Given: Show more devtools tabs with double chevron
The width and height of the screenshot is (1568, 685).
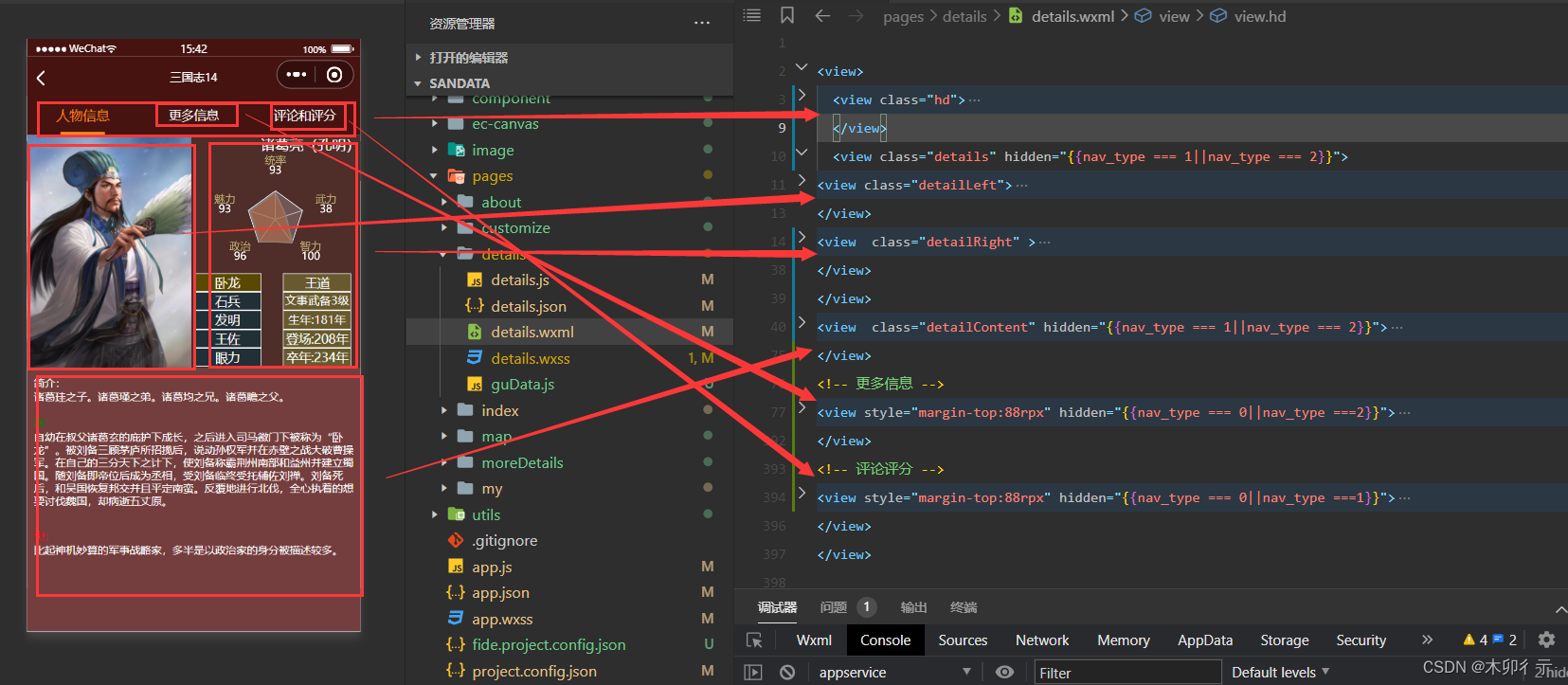Looking at the screenshot, I should pos(1427,640).
